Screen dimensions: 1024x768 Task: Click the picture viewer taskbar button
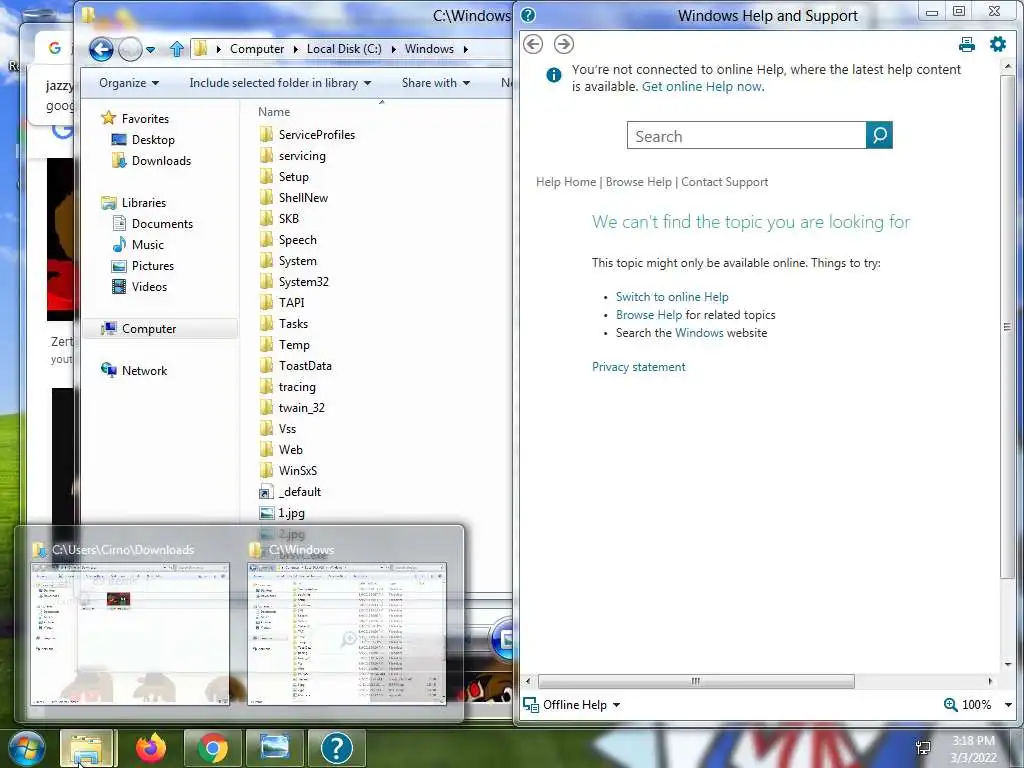[x=274, y=748]
